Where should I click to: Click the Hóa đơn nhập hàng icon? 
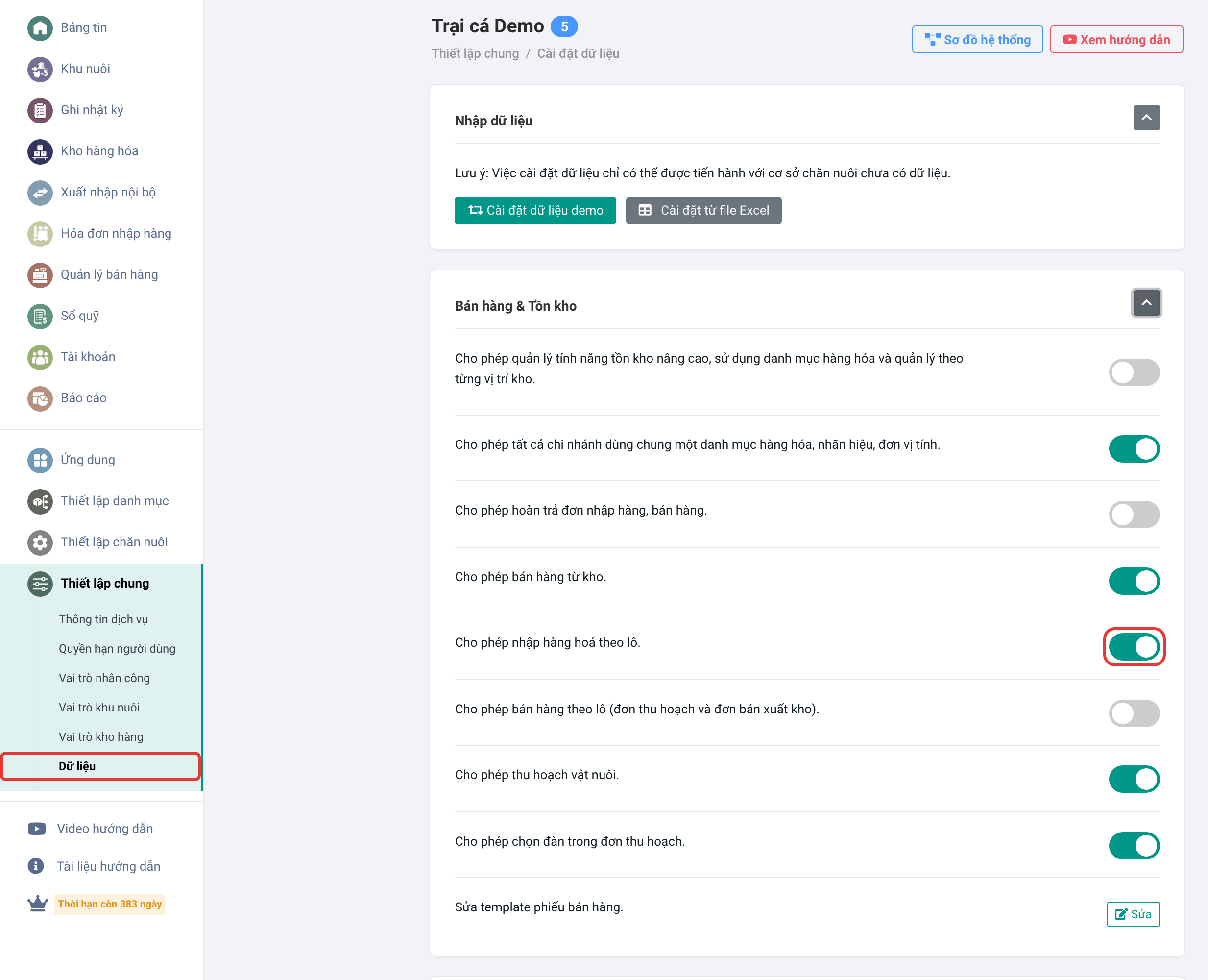tap(40, 234)
